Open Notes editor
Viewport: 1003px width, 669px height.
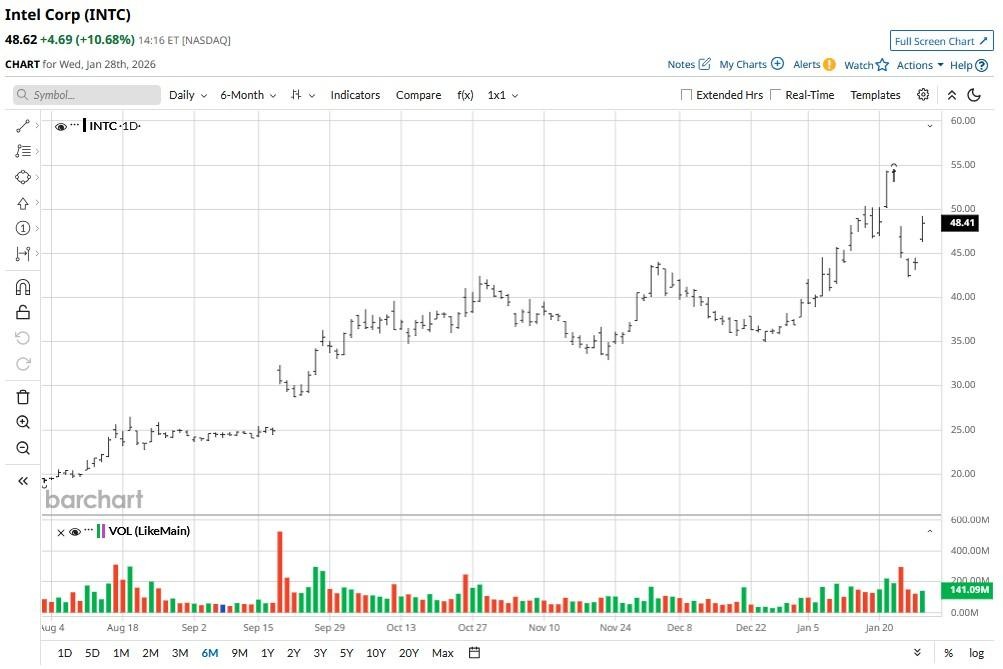click(689, 64)
